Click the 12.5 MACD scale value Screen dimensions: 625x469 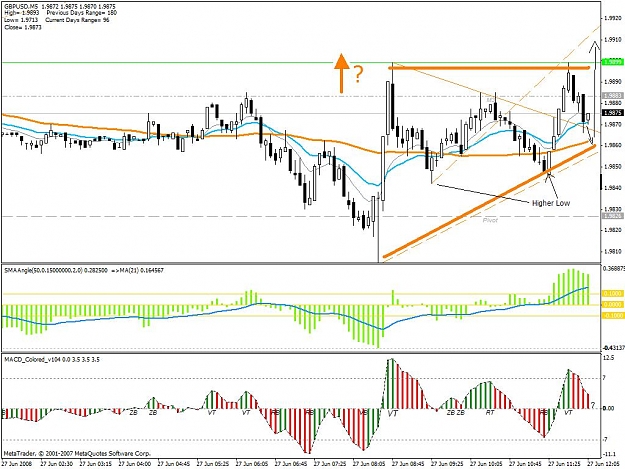[608, 358]
